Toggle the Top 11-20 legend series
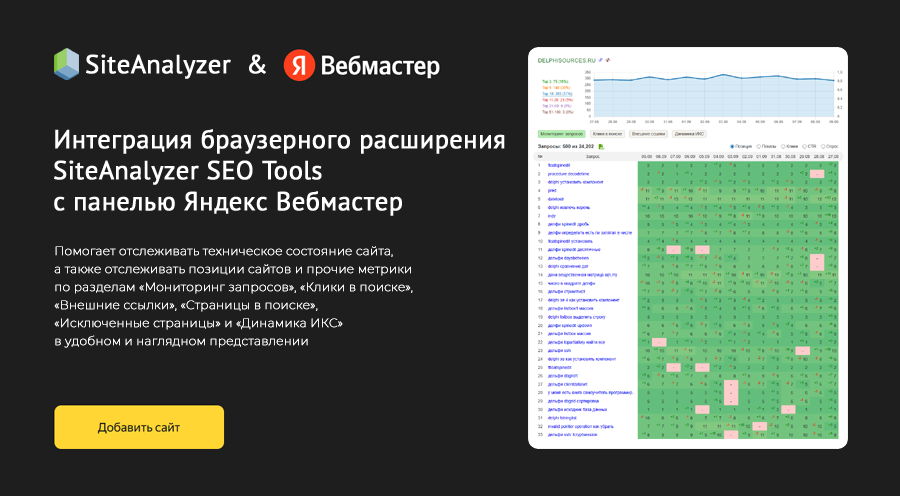 [x=556, y=100]
